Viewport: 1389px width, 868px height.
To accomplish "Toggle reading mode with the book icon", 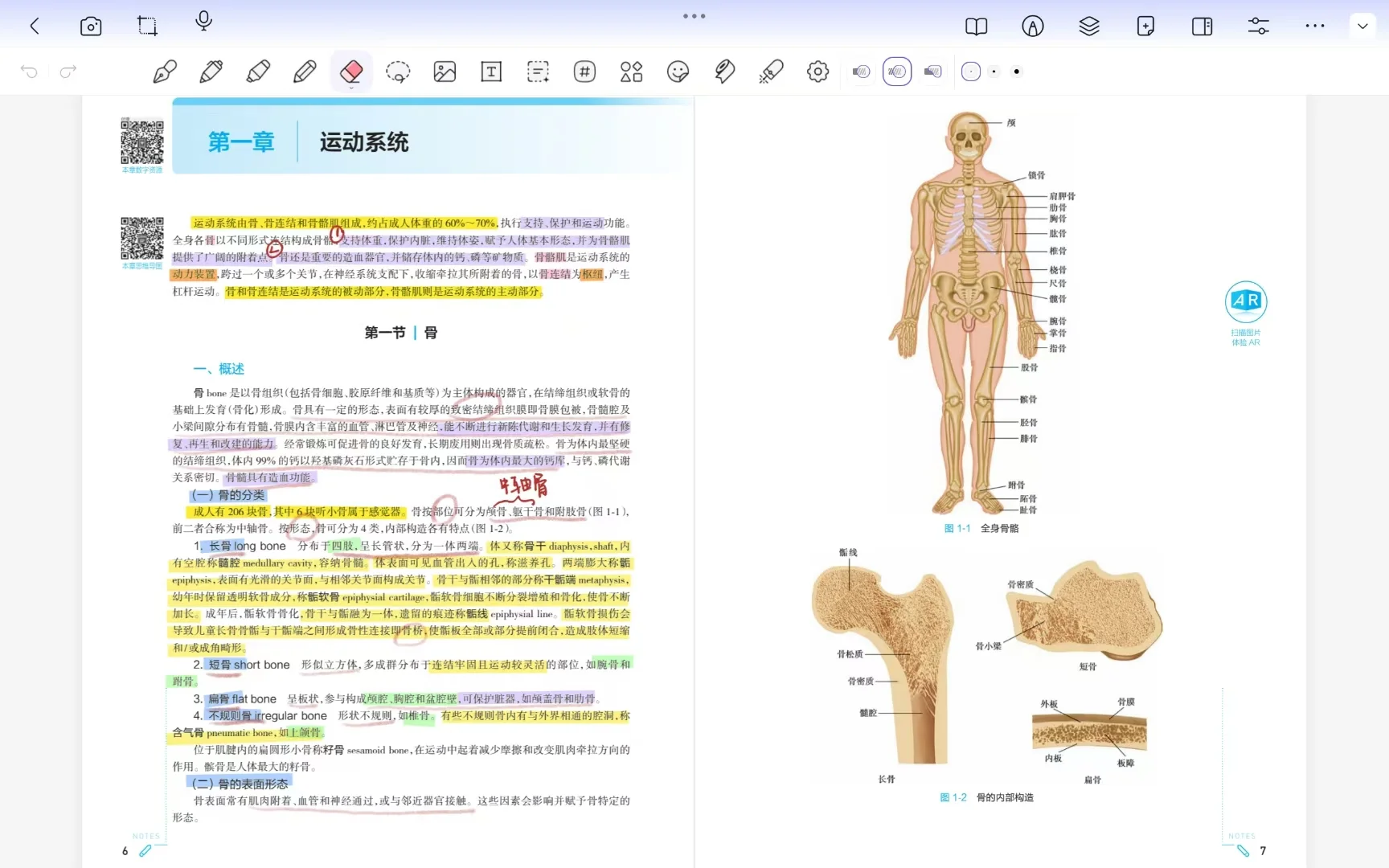I will 976,26.
